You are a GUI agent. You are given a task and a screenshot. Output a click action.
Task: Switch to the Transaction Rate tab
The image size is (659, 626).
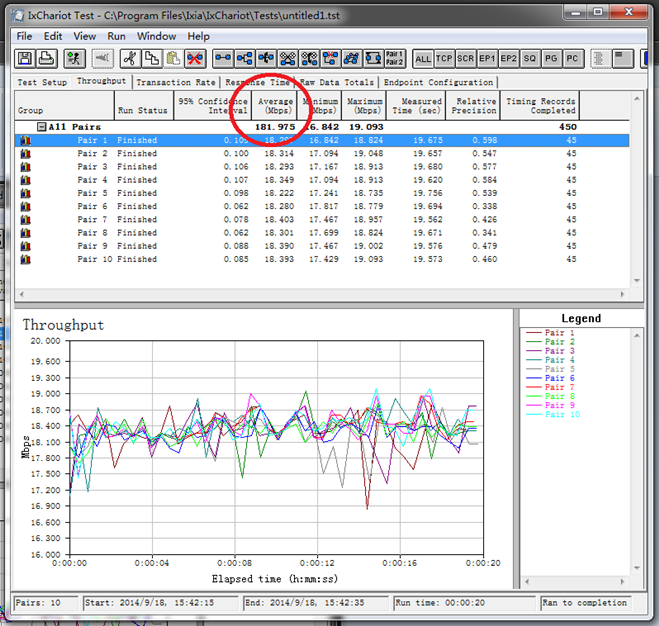pos(176,82)
